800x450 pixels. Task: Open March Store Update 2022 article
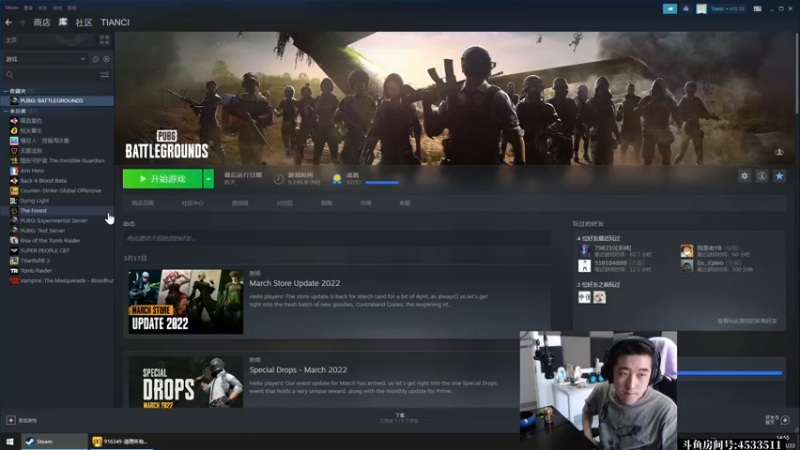pos(294,283)
